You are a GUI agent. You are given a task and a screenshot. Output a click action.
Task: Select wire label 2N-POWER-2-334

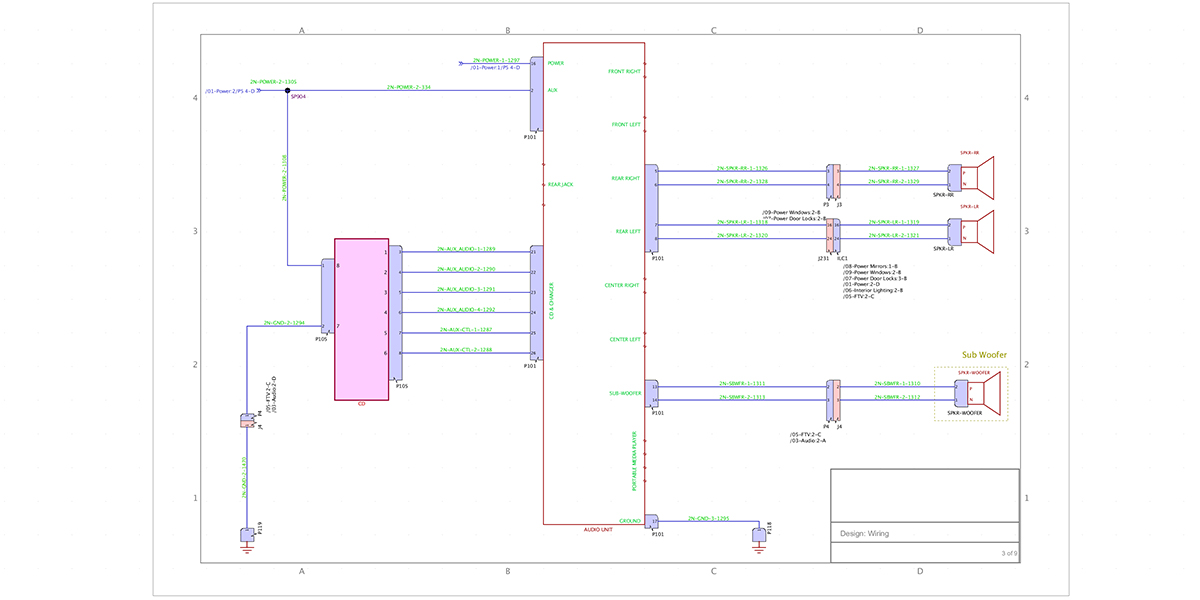(x=409, y=88)
